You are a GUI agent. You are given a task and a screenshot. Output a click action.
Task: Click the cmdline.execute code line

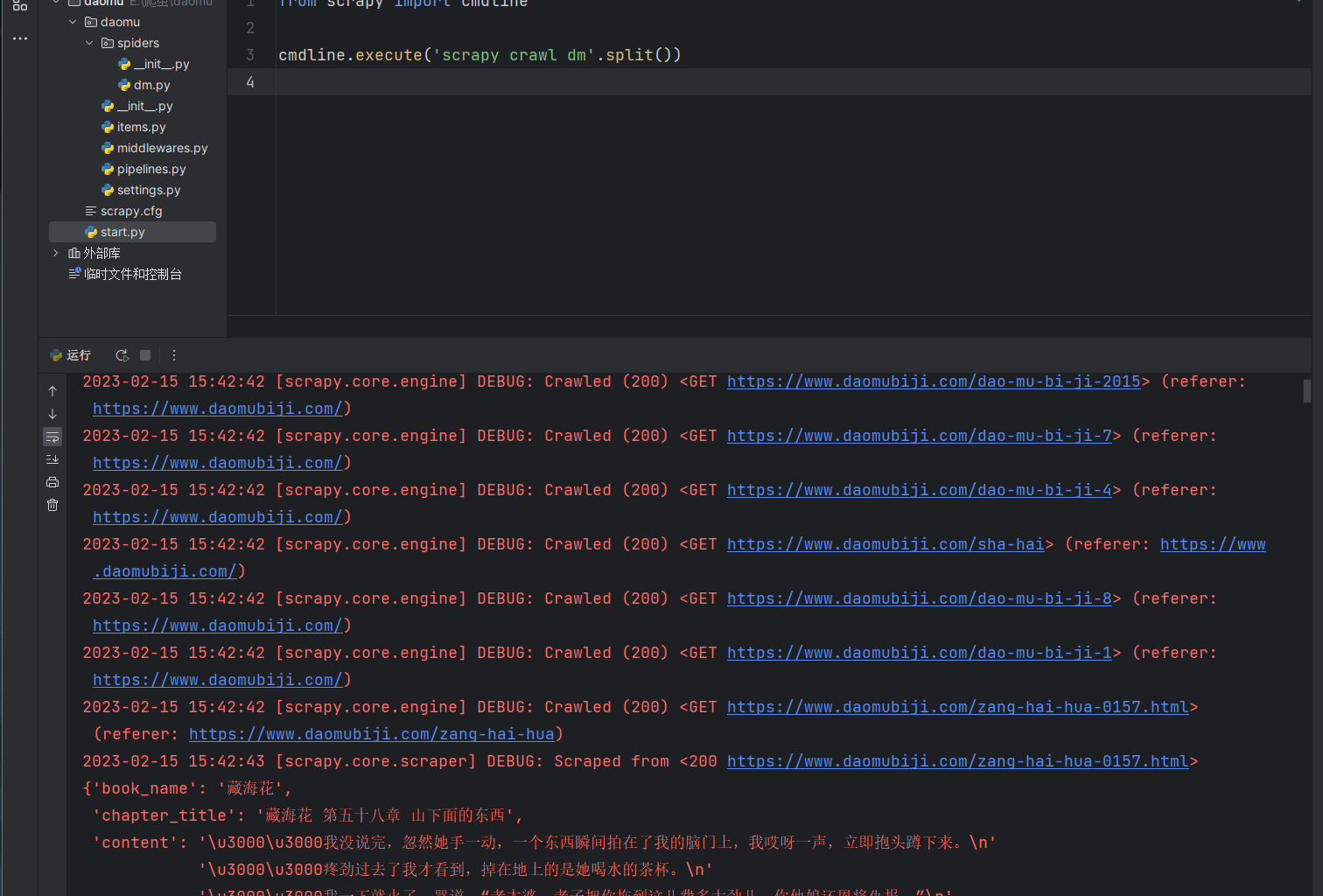479,55
